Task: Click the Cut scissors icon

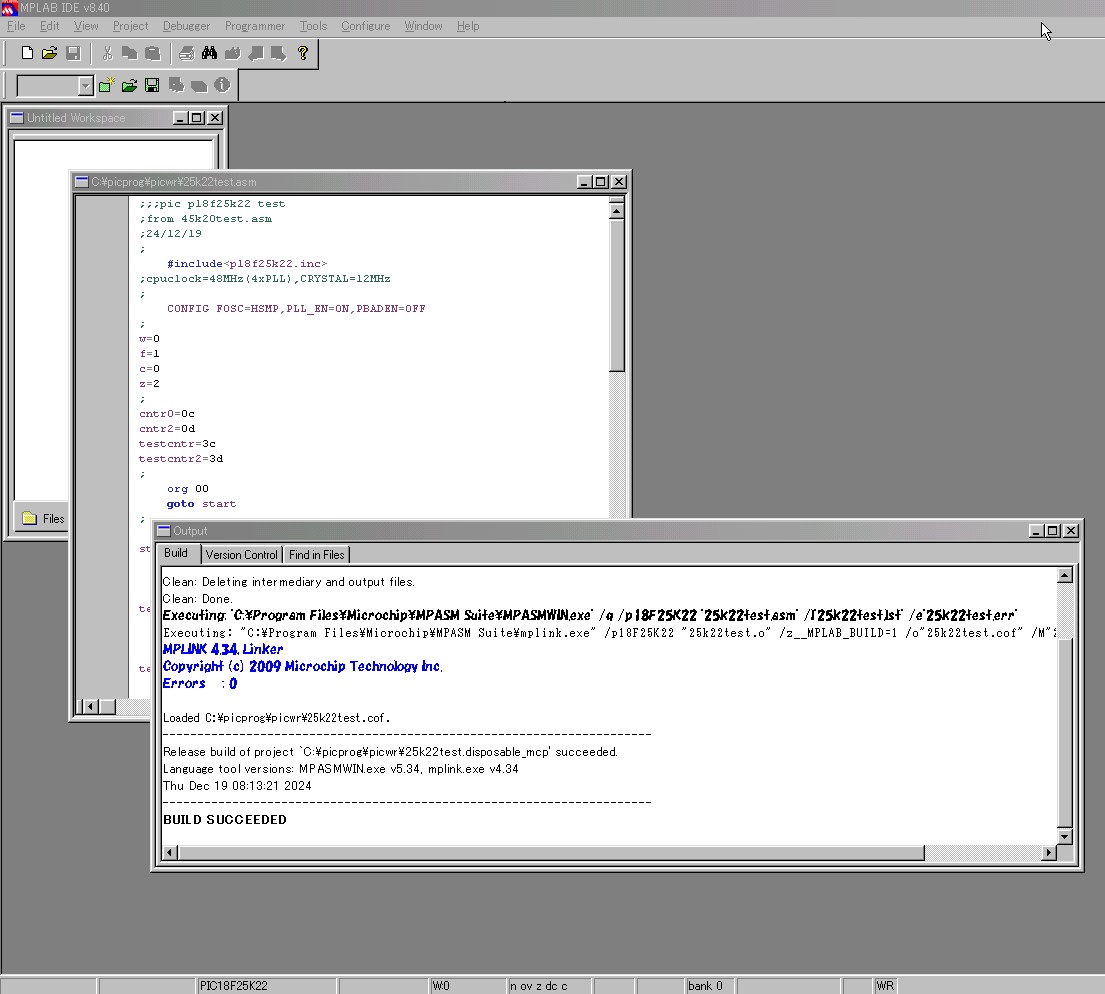Action: point(107,53)
